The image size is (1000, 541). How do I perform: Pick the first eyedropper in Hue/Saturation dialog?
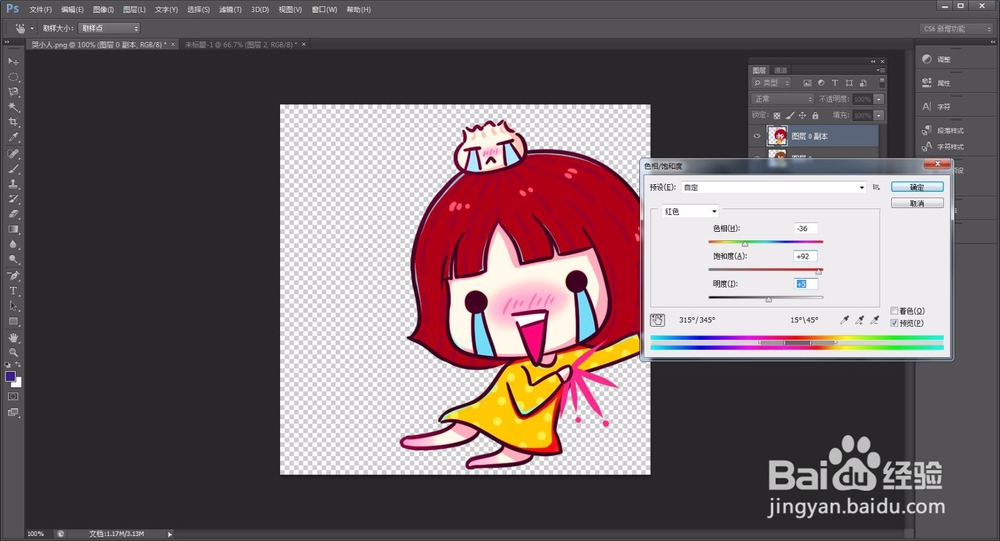click(844, 320)
